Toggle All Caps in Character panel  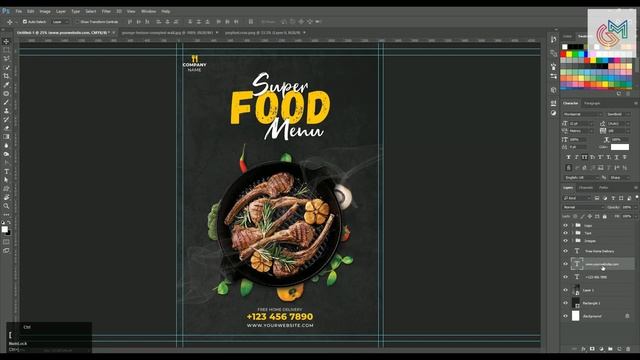pos(584,157)
